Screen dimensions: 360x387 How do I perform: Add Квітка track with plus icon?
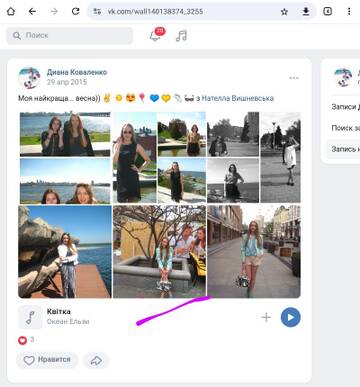(x=266, y=317)
